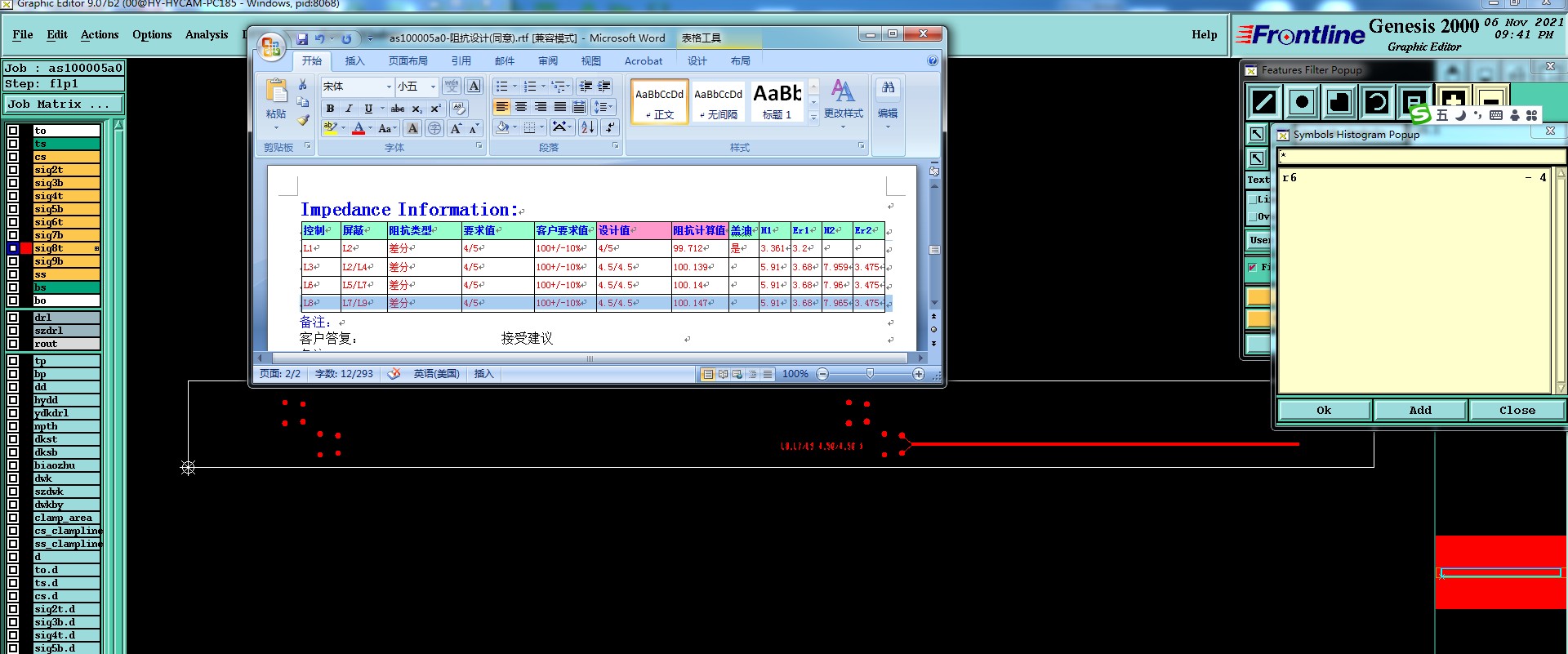Open the font name dropdown showing 宋体
1568x654 pixels.
coord(389,87)
